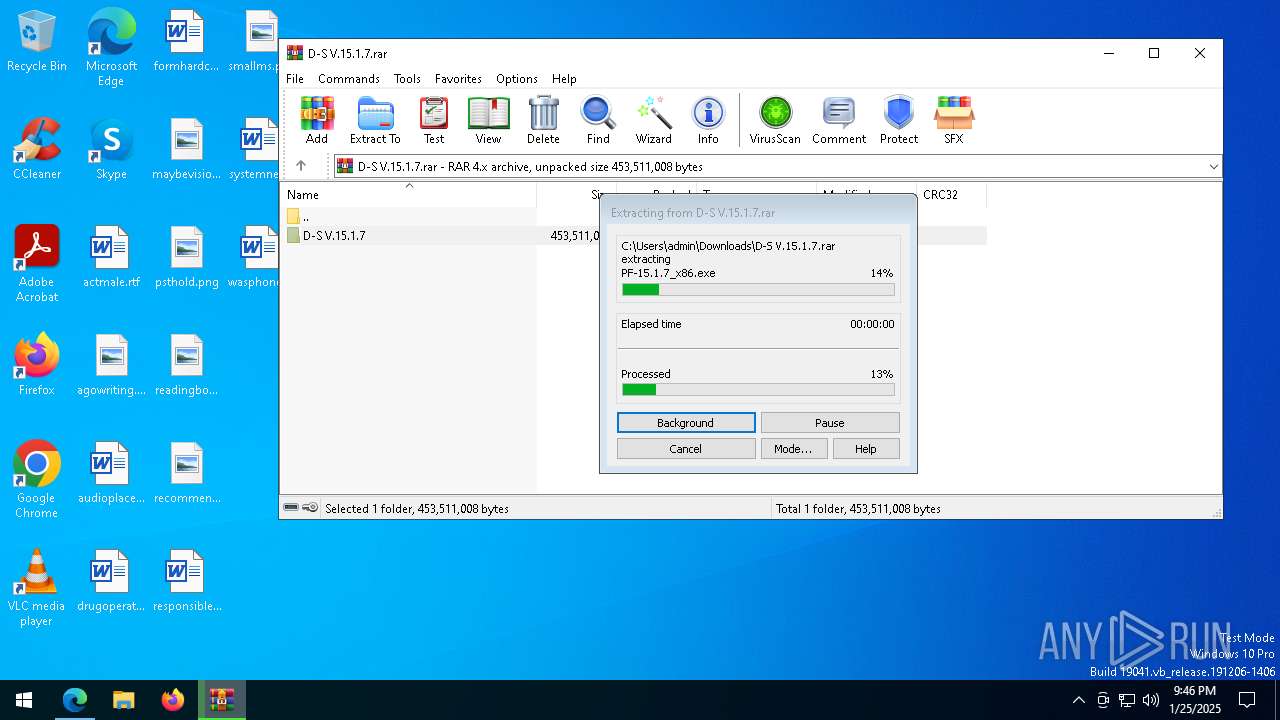Cancel the extraction
The height and width of the screenshot is (720, 1280).
coord(686,449)
